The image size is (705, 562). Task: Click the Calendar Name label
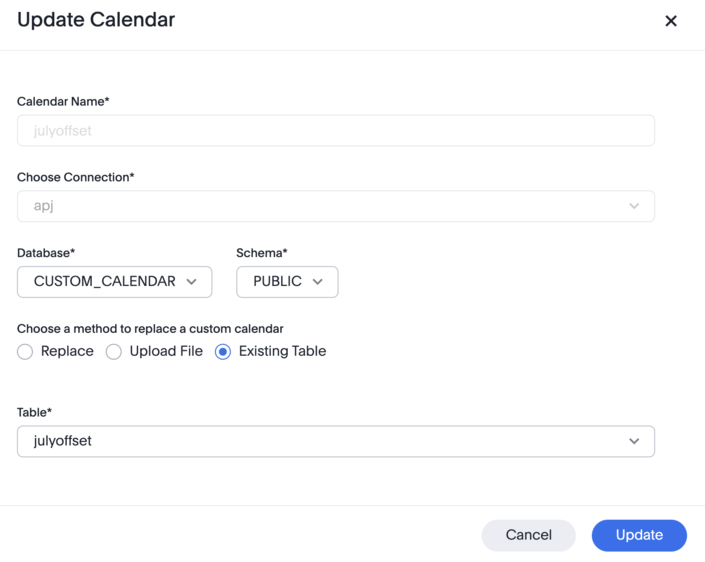click(x=63, y=101)
